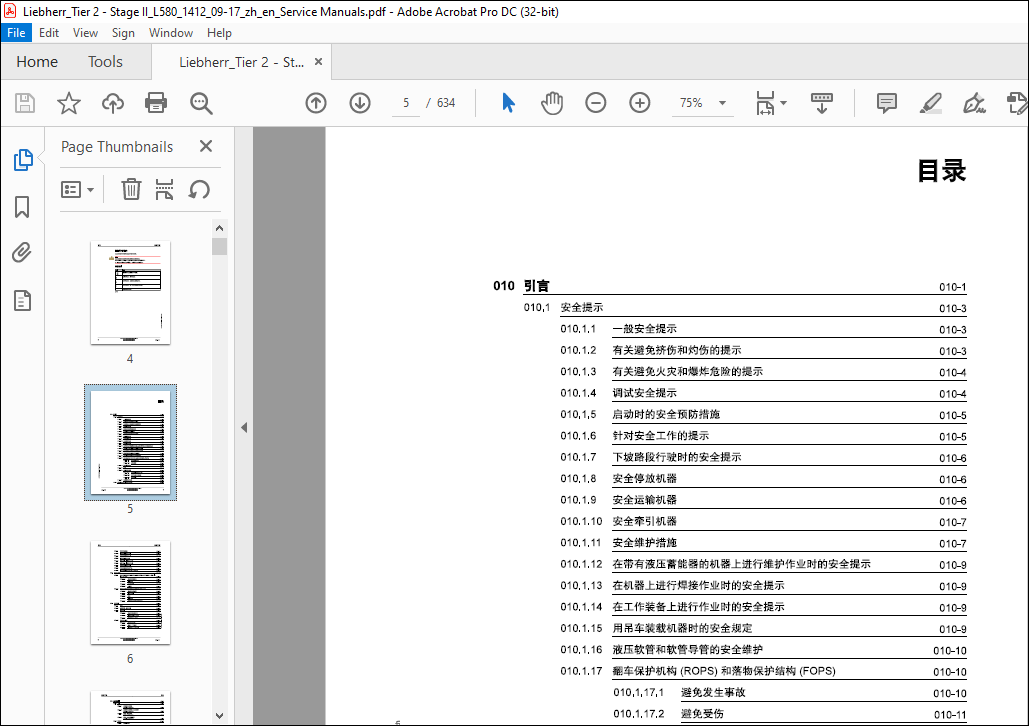This screenshot has width=1029, height=726.
Task: Click the upload to cloud icon
Action: (x=113, y=103)
